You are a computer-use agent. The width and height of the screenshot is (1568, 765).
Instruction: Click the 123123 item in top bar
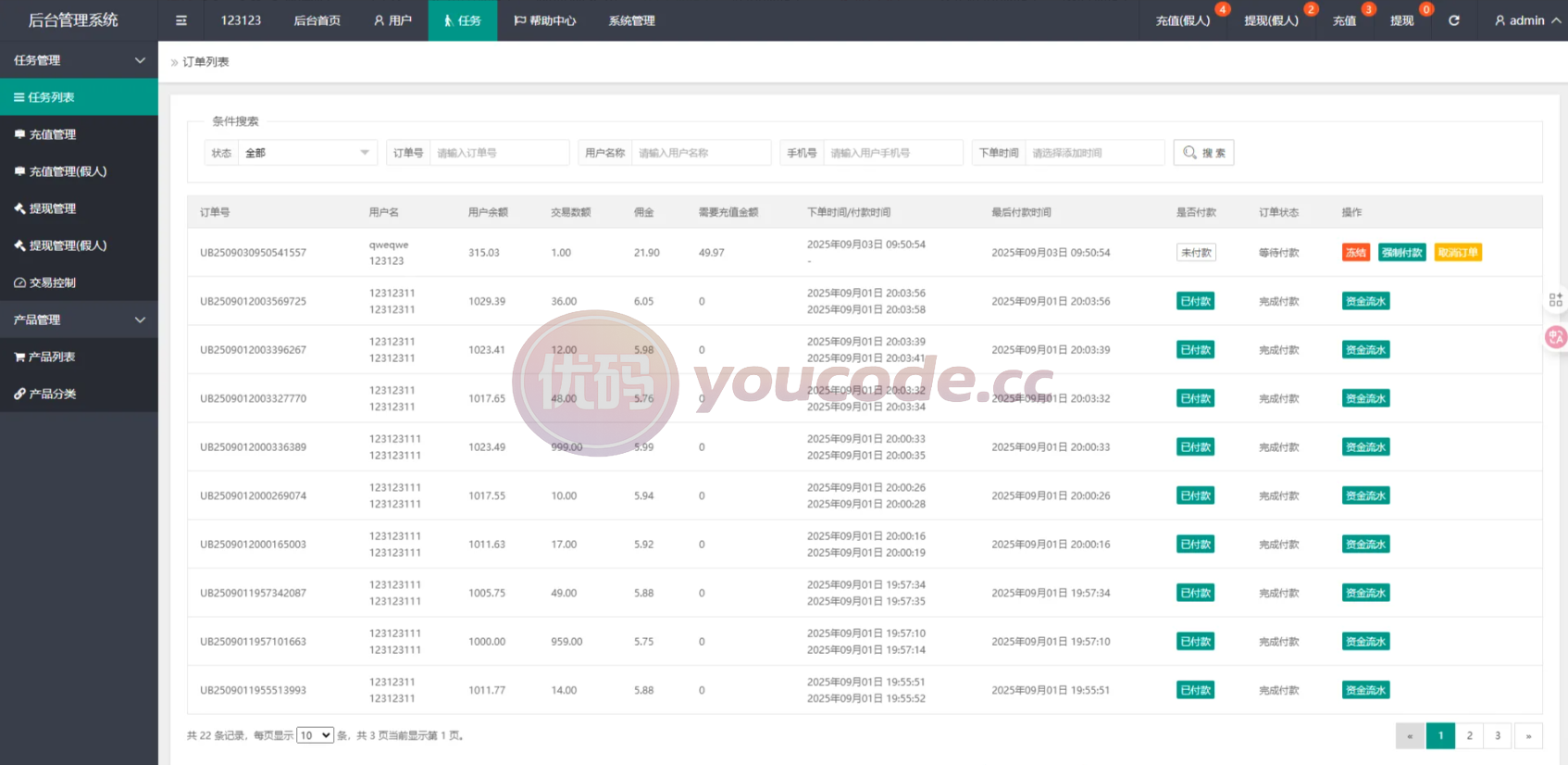pos(241,20)
